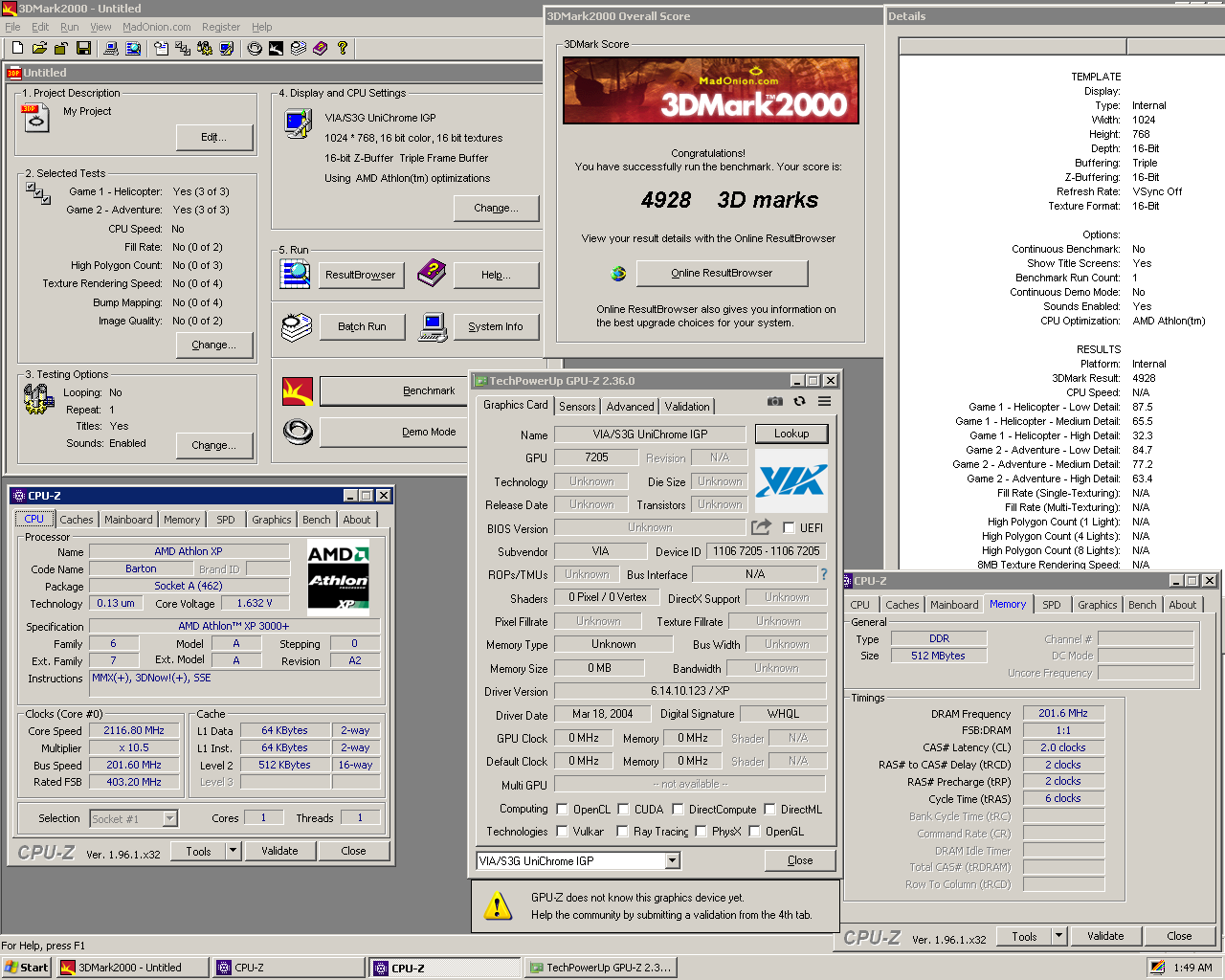This screenshot has width=1225, height=980.
Task: Click the Project Description toolbar icon
Action: 161,48
